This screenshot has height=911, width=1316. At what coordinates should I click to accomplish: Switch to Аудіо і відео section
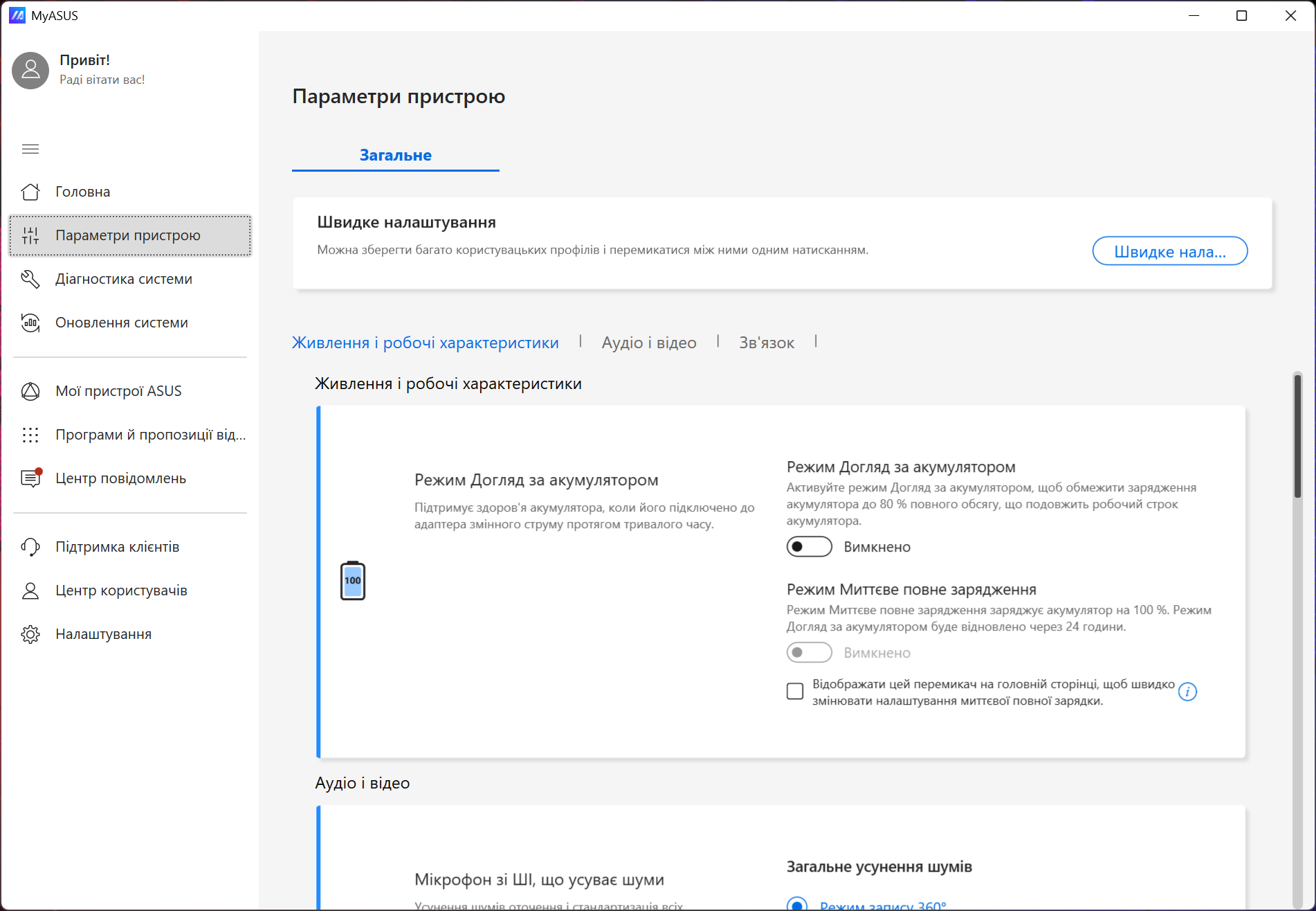(x=648, y=343)
